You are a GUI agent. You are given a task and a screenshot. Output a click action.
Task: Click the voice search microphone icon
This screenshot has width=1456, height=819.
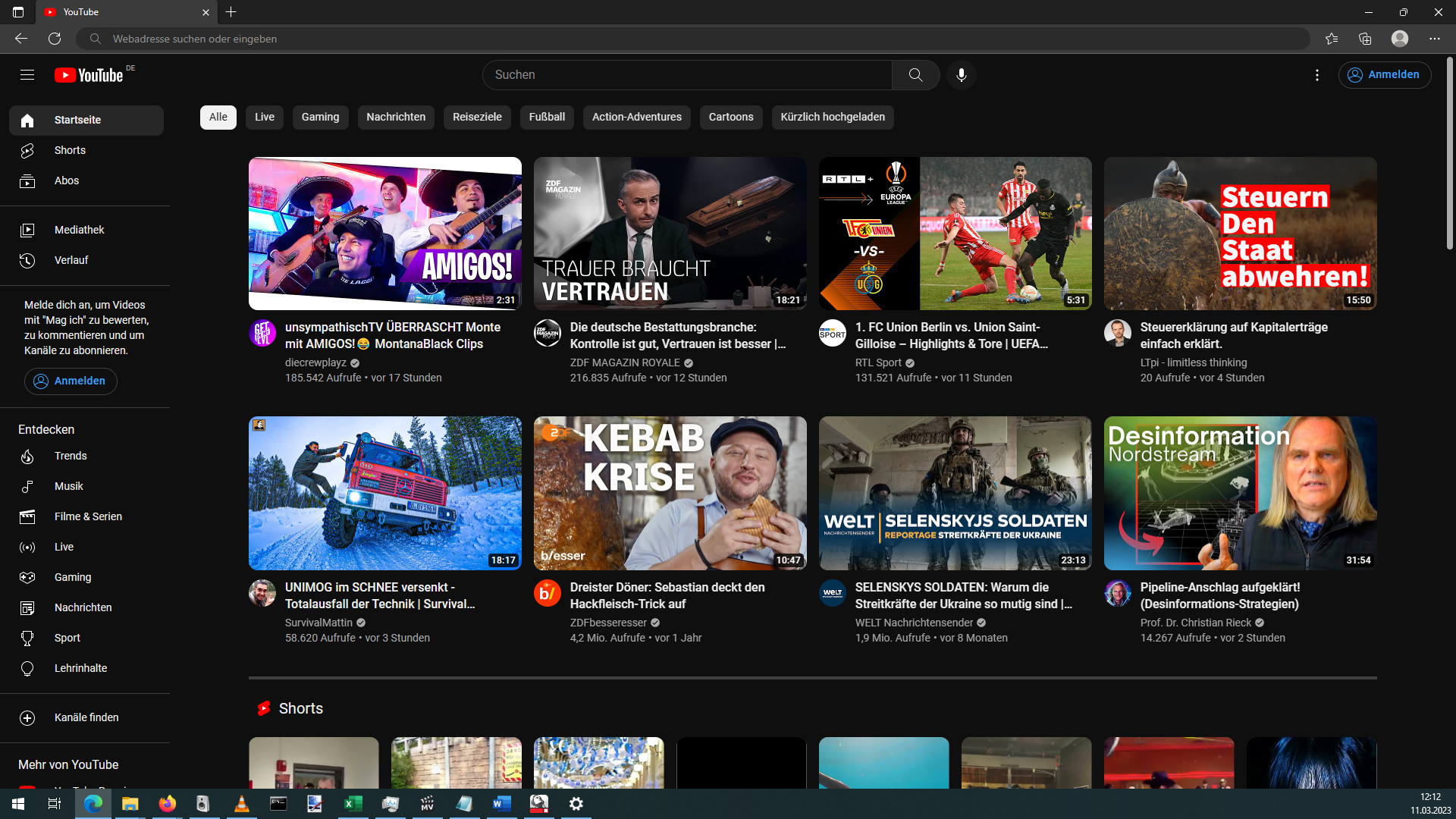[x=961, y=74]
